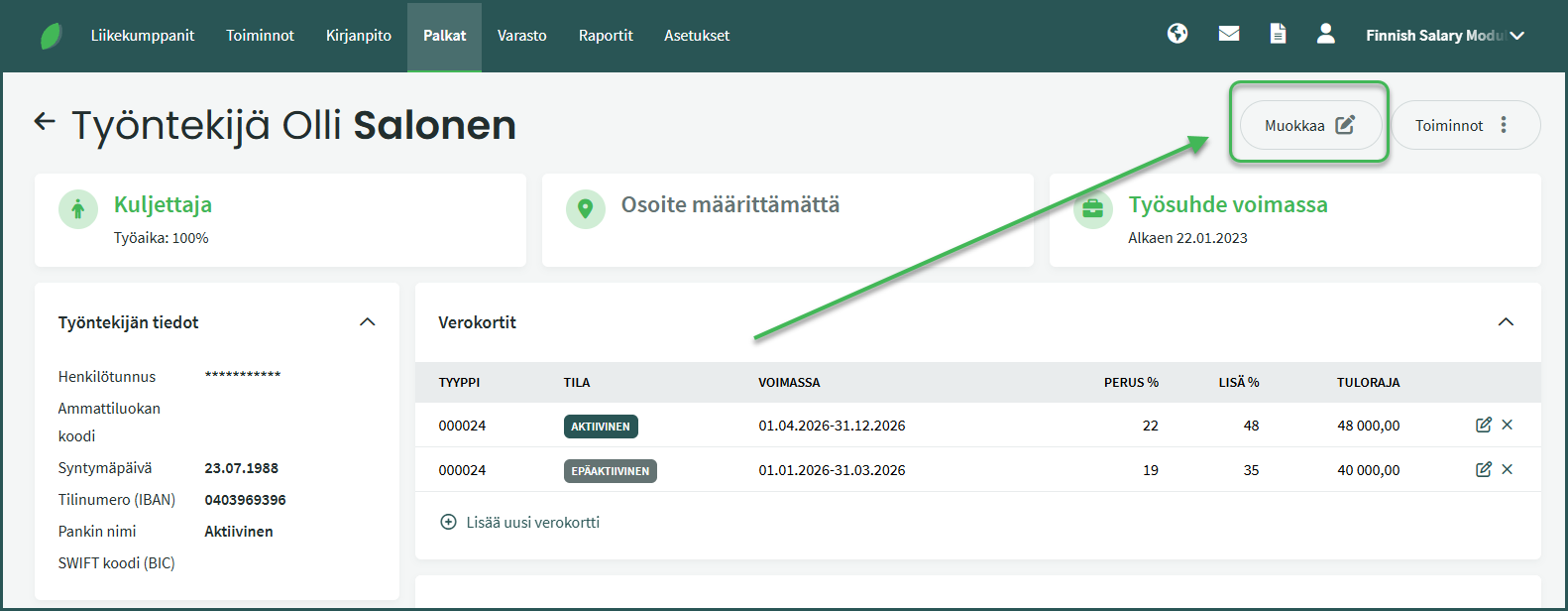The width and height of the screenshot is (1568, 611).
Task: Edit the active tax card row
Action: 1484,425
